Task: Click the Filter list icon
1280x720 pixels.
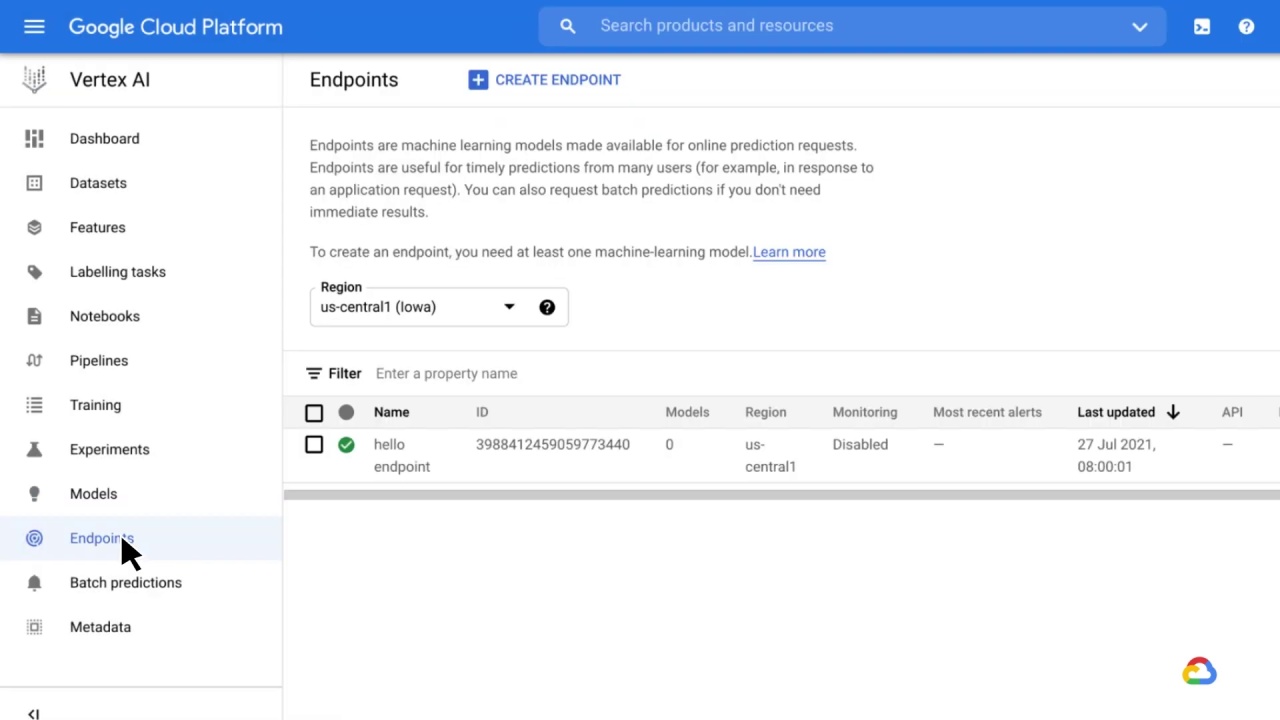Action: click(314, 373)
